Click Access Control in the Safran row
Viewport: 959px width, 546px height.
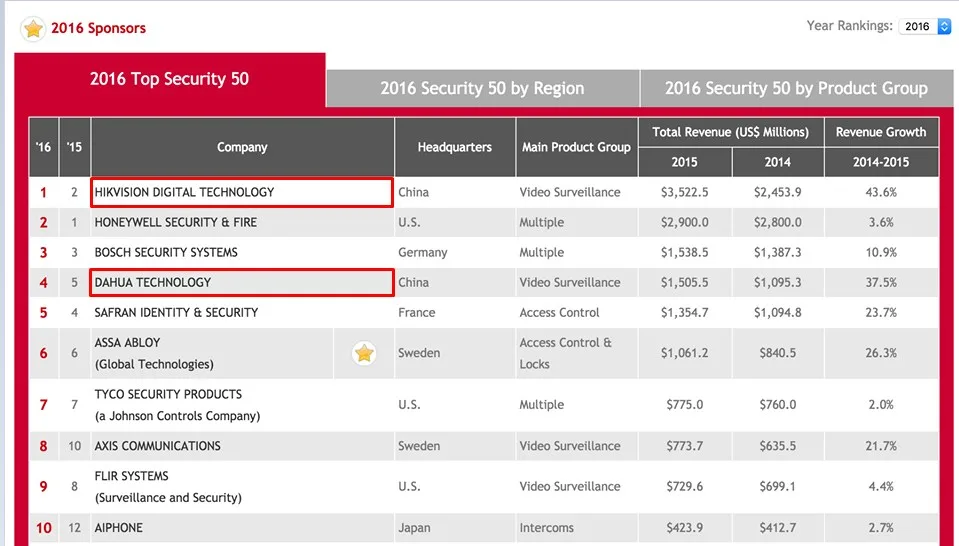(559, 312)
